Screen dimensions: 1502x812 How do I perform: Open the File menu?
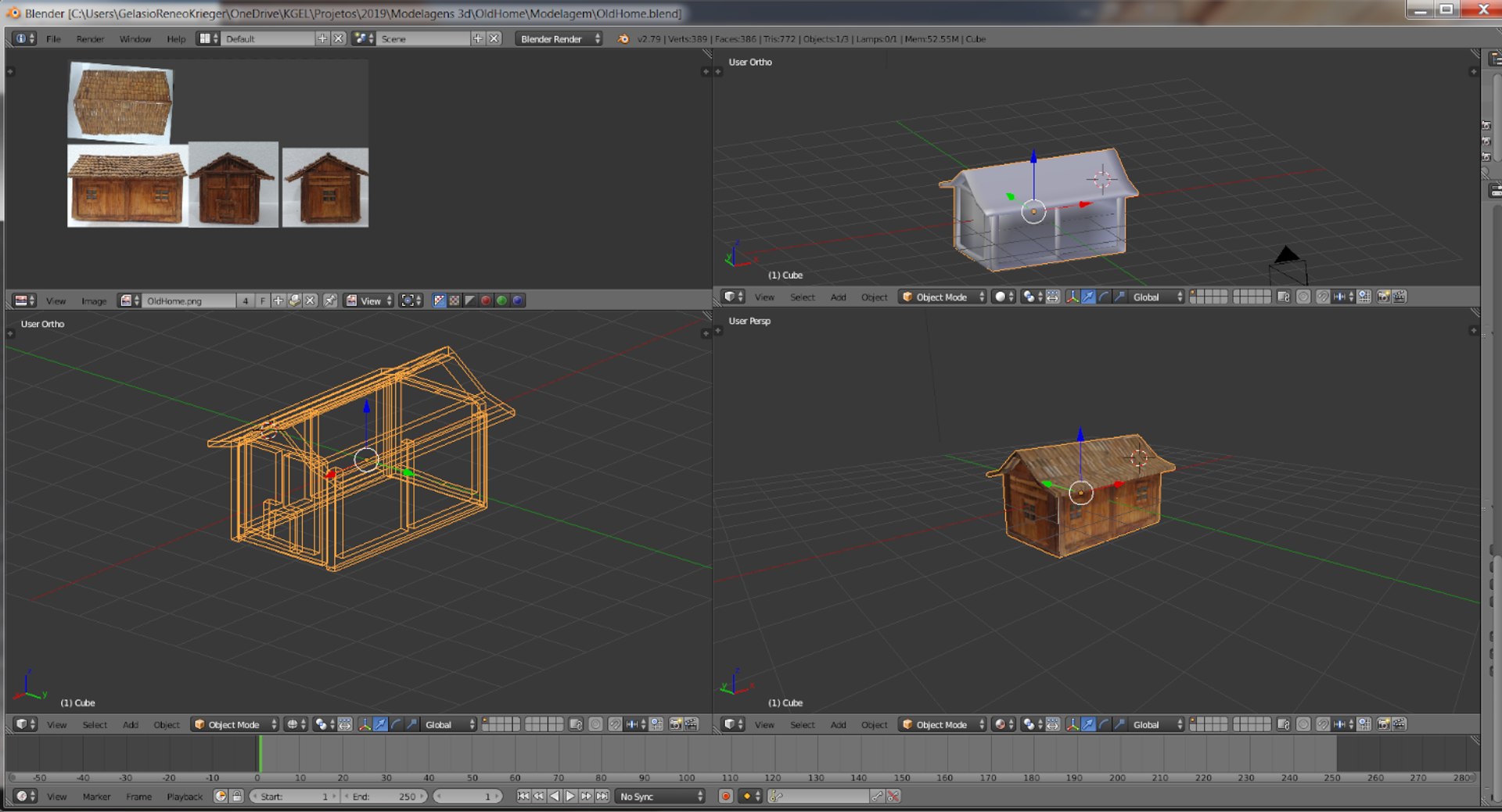tap(53, 38)
